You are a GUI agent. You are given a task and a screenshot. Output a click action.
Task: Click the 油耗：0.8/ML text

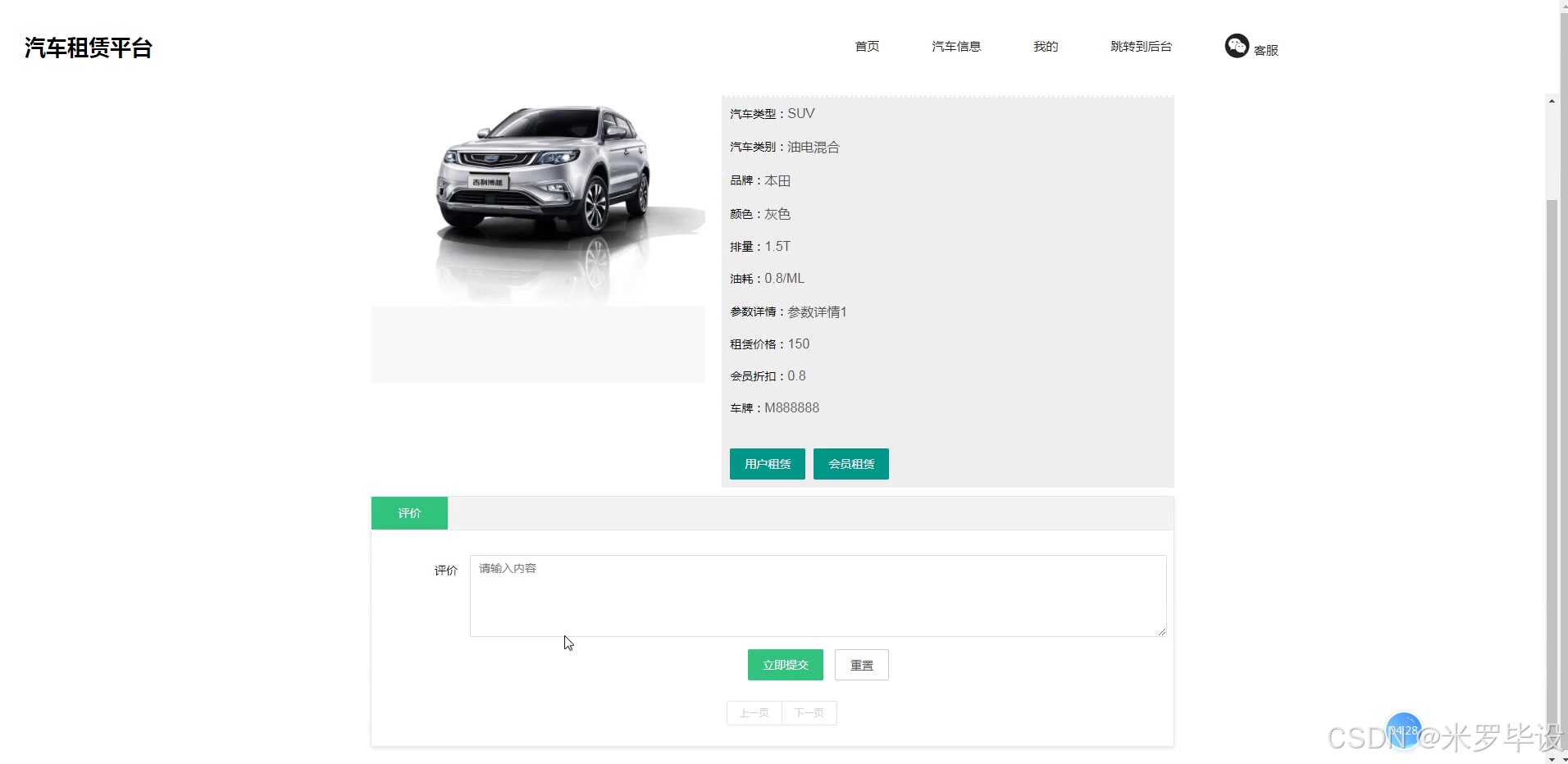click(768, 279)
